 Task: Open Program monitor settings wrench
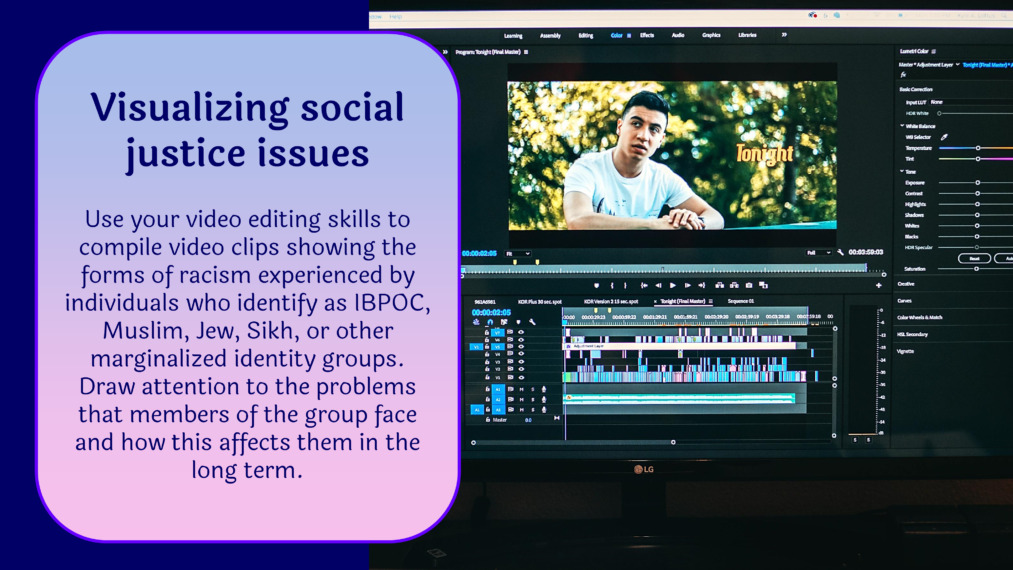[x=841, y=252]
